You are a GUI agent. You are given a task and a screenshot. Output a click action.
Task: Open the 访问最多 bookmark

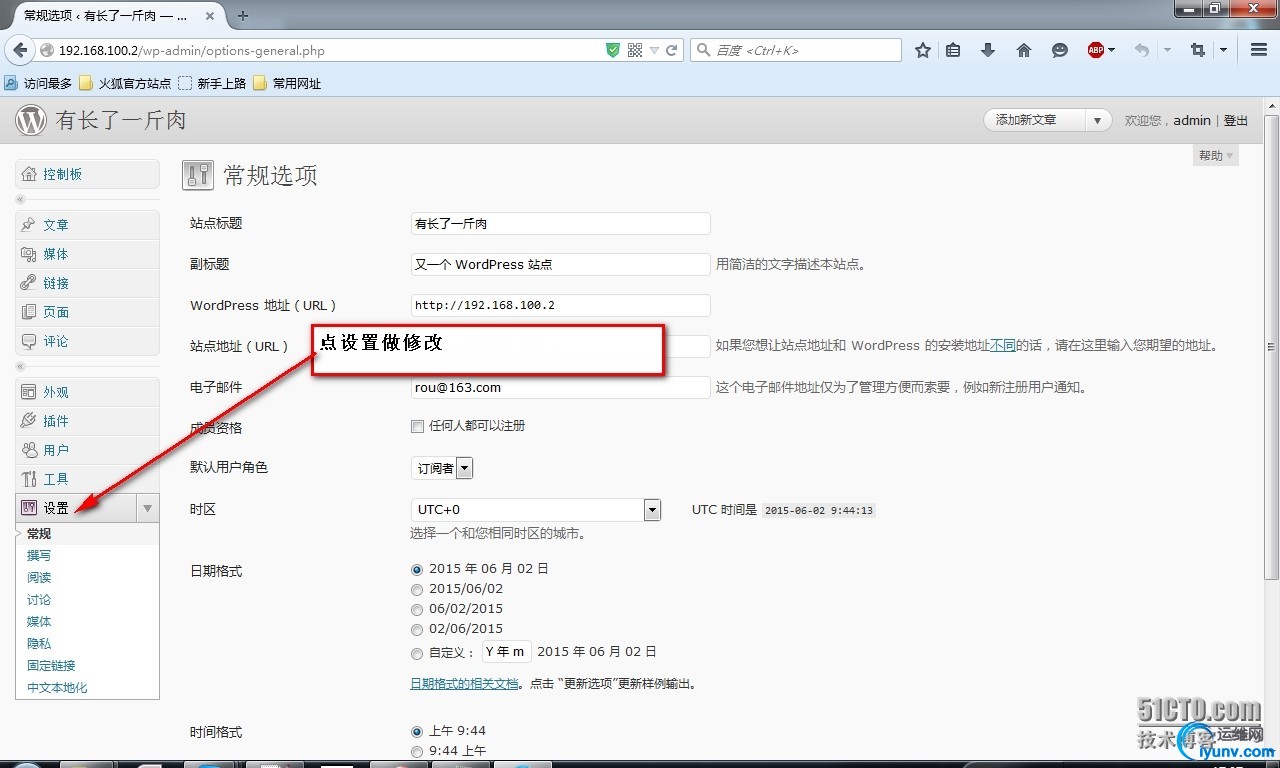click(38, 83)
